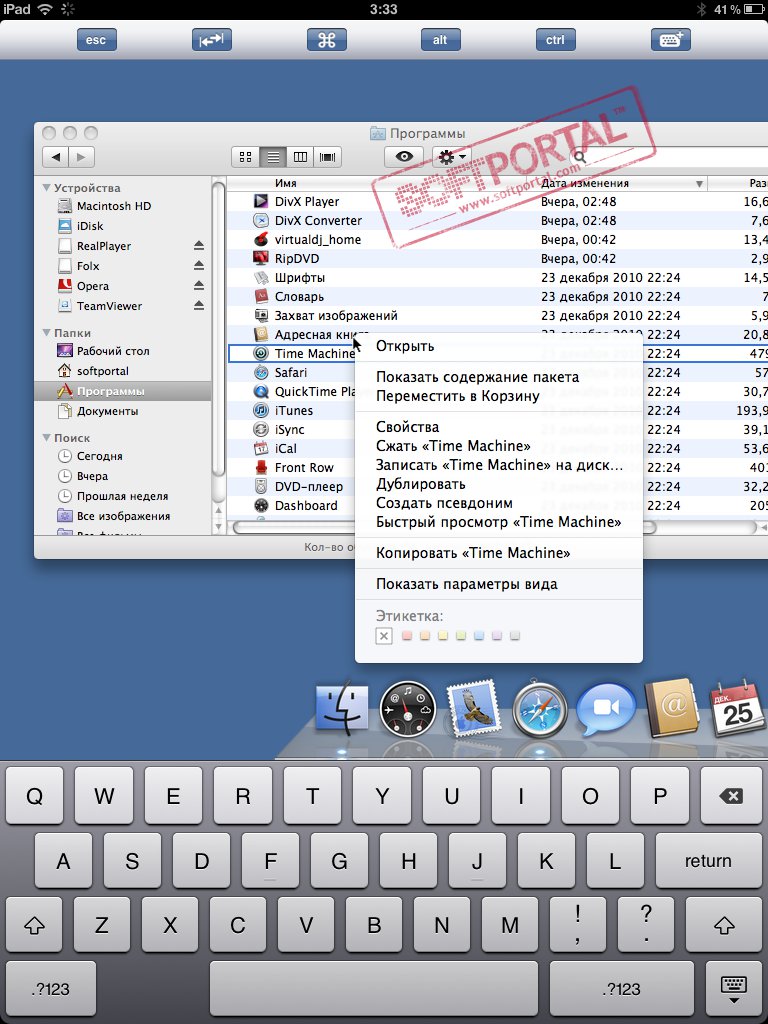Screen dimensions: 768x1024
Task: Click the Finder search field
Action: [x=667, y=157]
